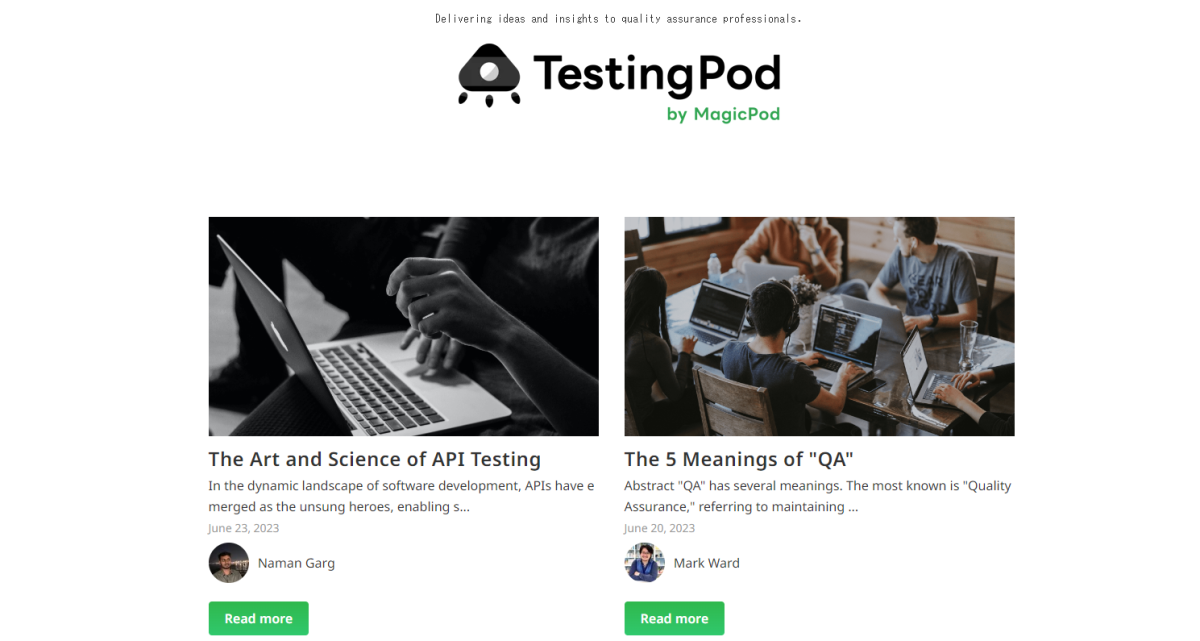Screen dimensions: 1200x641
Task: Open 'The Art and Science of API Testing' title
Action: 375,459
